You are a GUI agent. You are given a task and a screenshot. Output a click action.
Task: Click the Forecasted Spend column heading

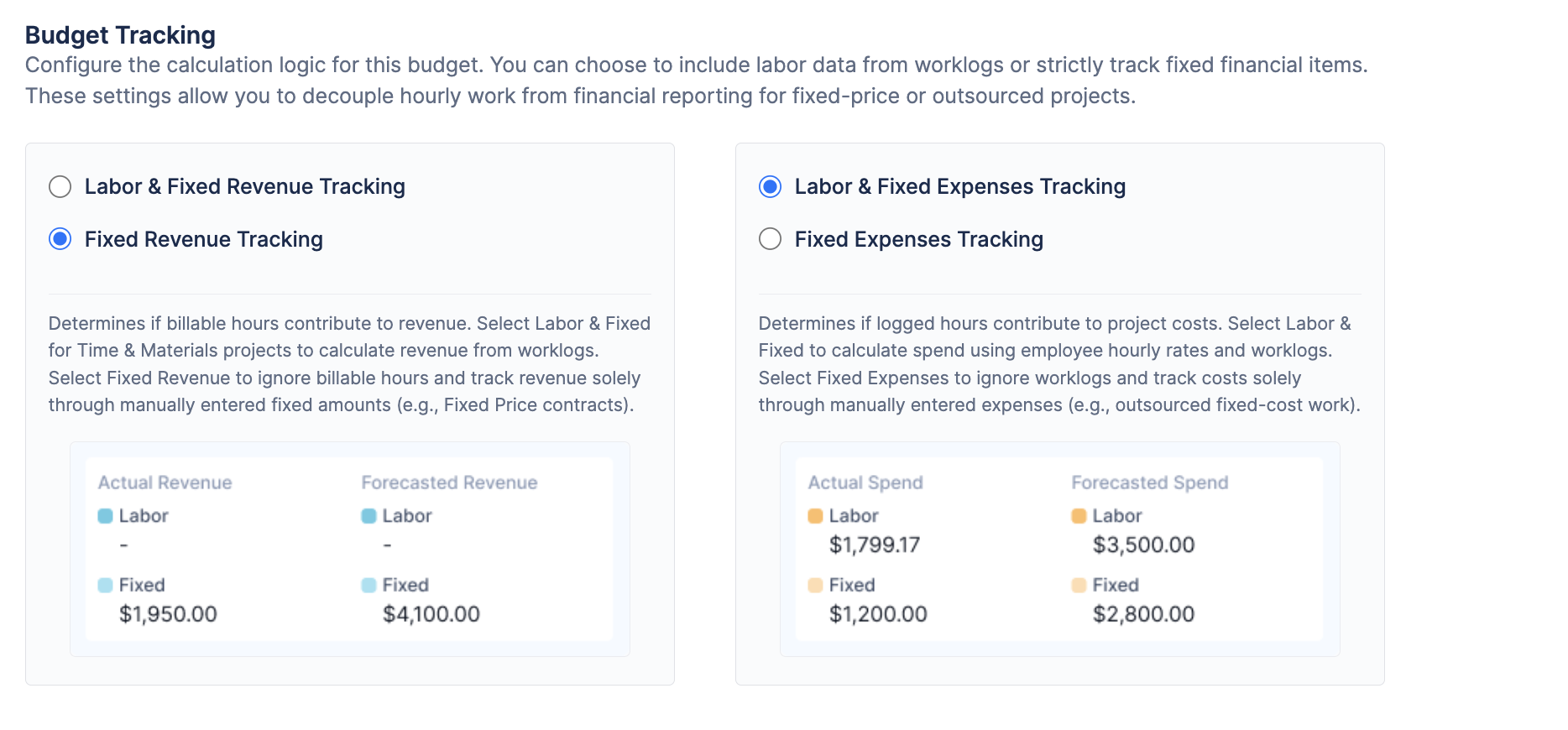pos(1149,482)
